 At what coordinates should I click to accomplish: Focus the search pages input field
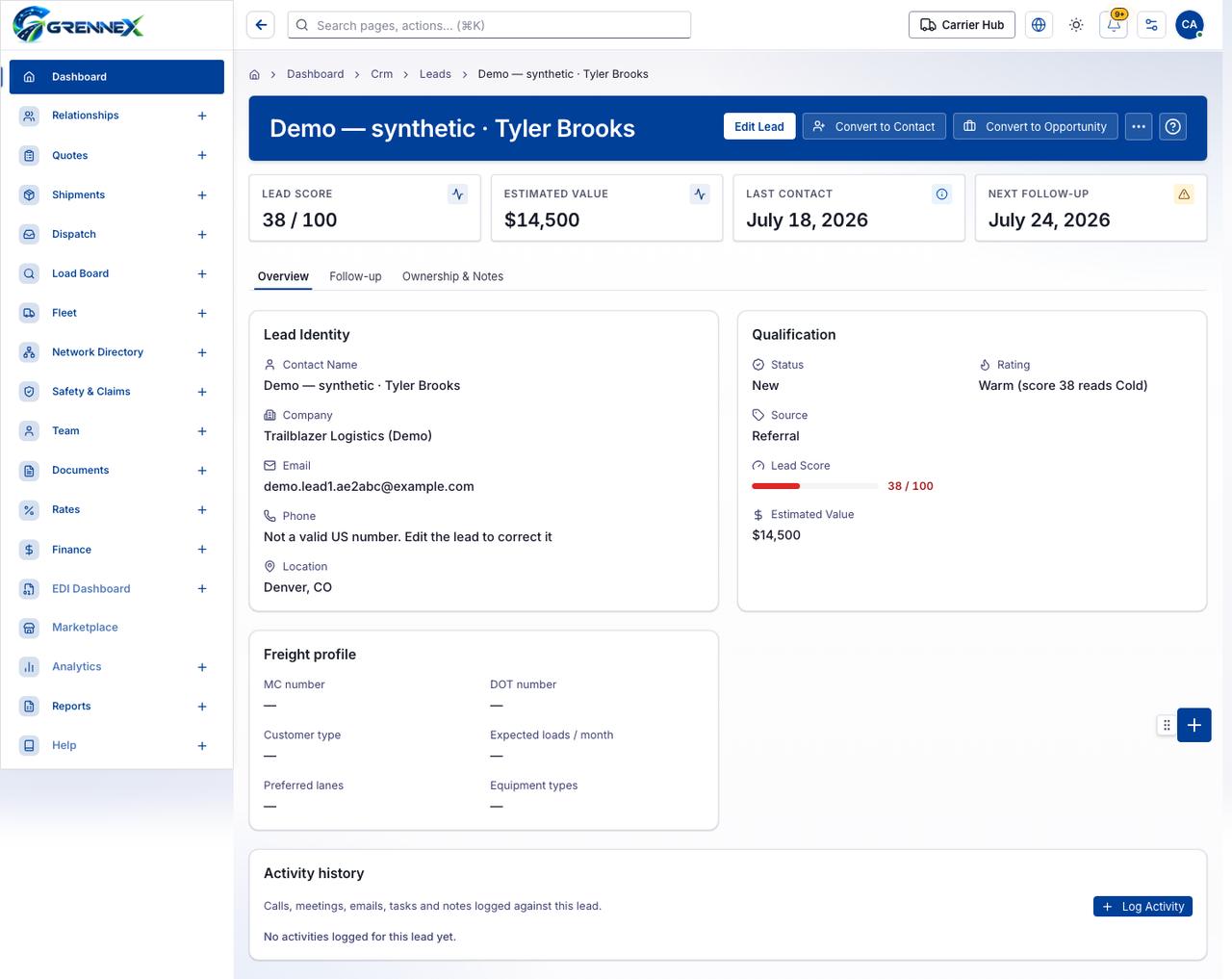[489, 25]
